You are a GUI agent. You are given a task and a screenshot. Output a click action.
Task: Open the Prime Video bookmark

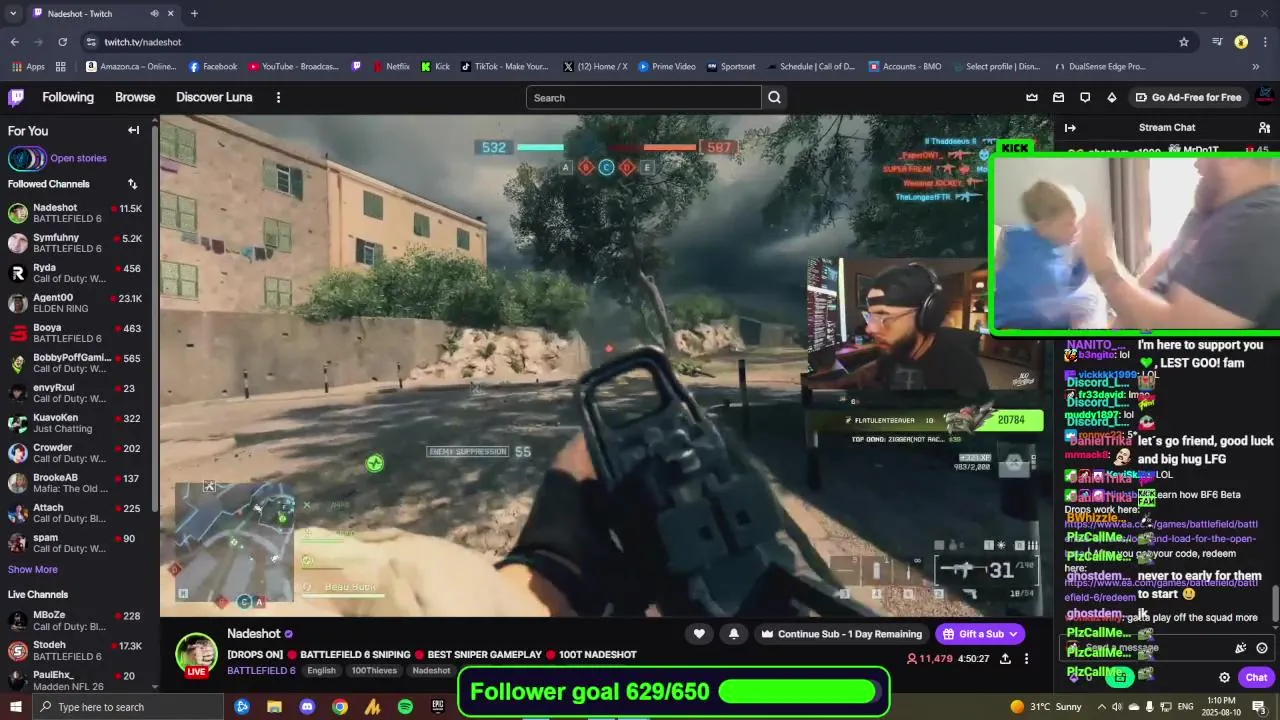666,67
